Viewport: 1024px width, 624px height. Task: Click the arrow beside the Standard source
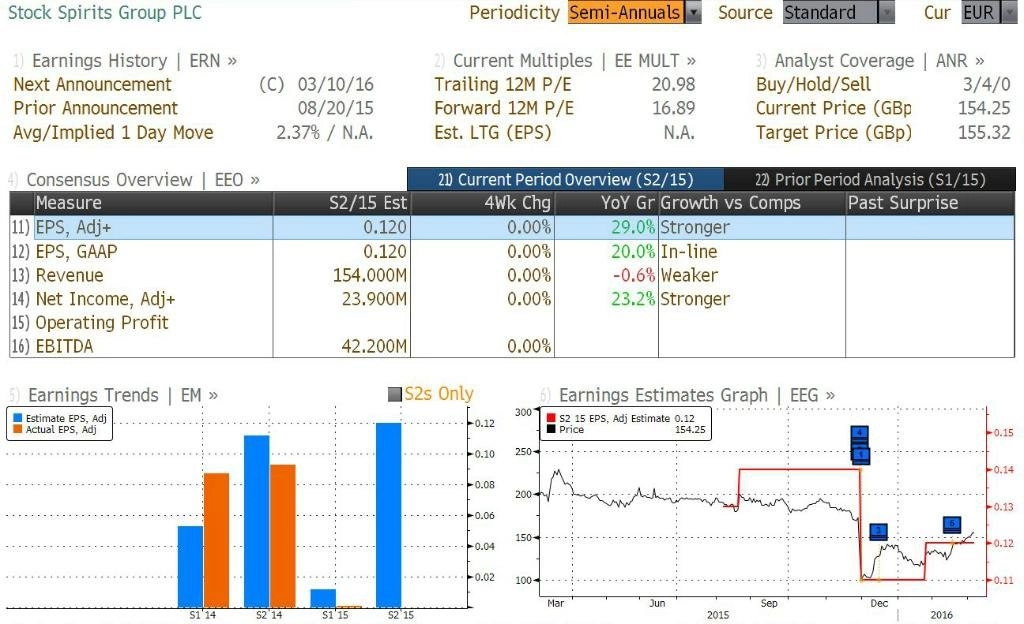887,12
